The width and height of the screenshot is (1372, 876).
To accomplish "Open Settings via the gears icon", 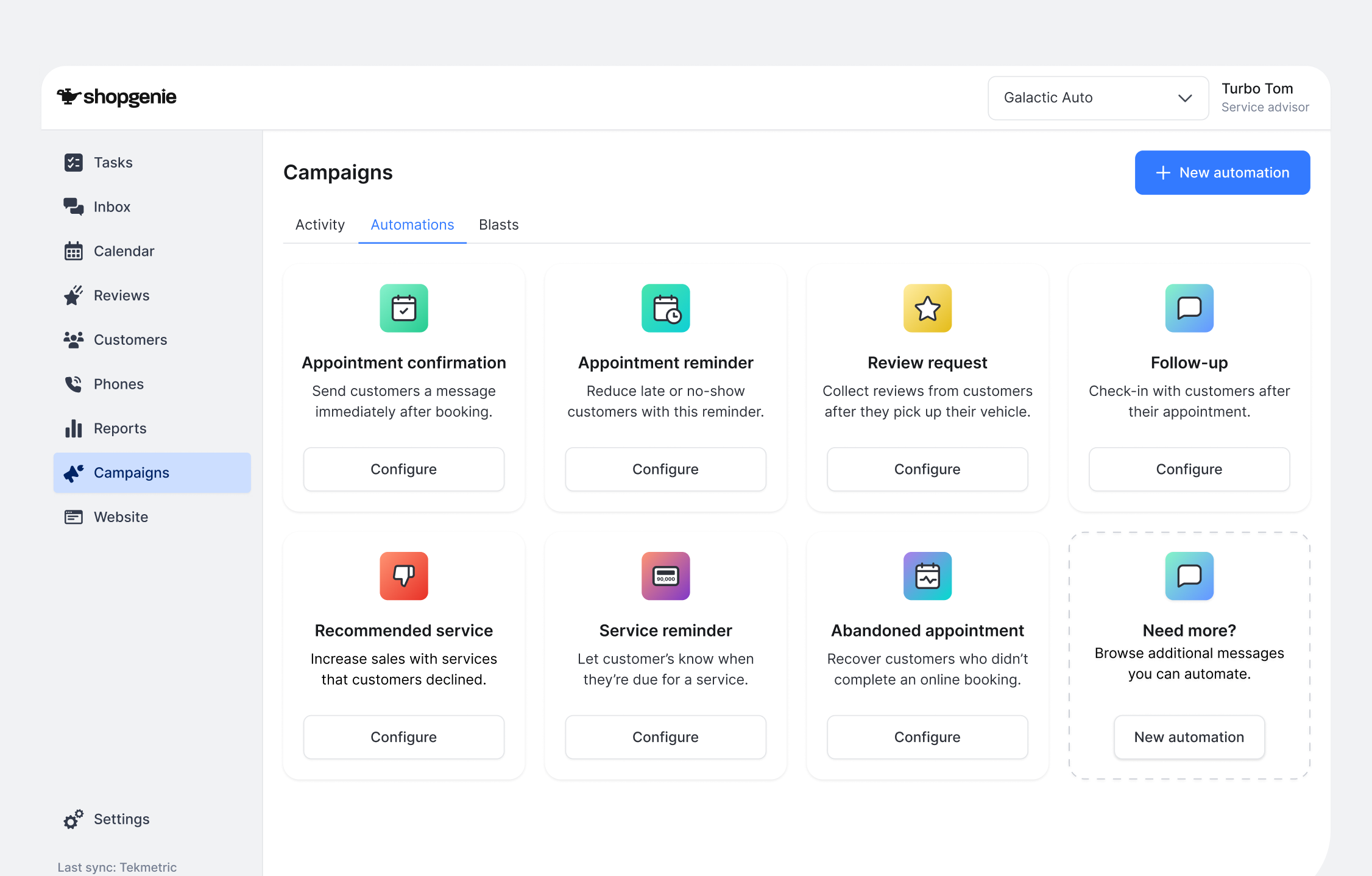I will 73,819.
